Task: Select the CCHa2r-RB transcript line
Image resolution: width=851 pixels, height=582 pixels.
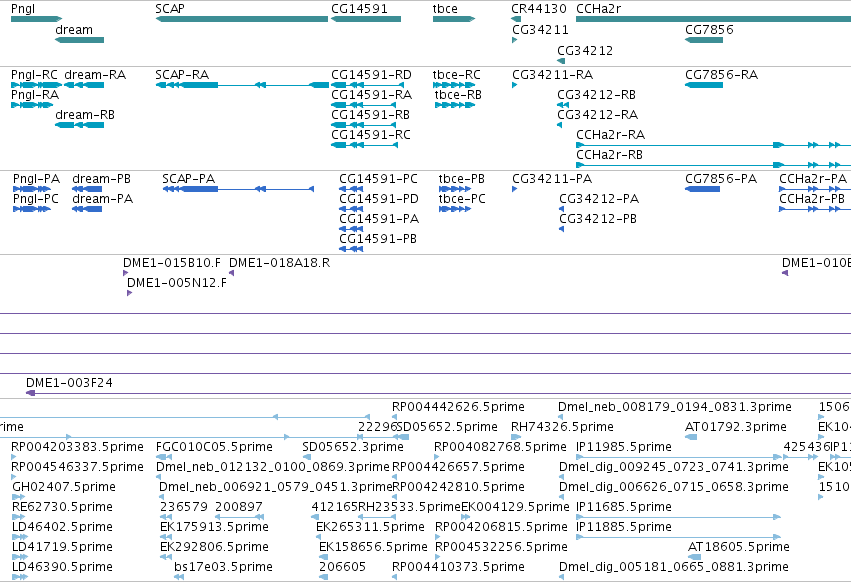Action: coord(713,165)
